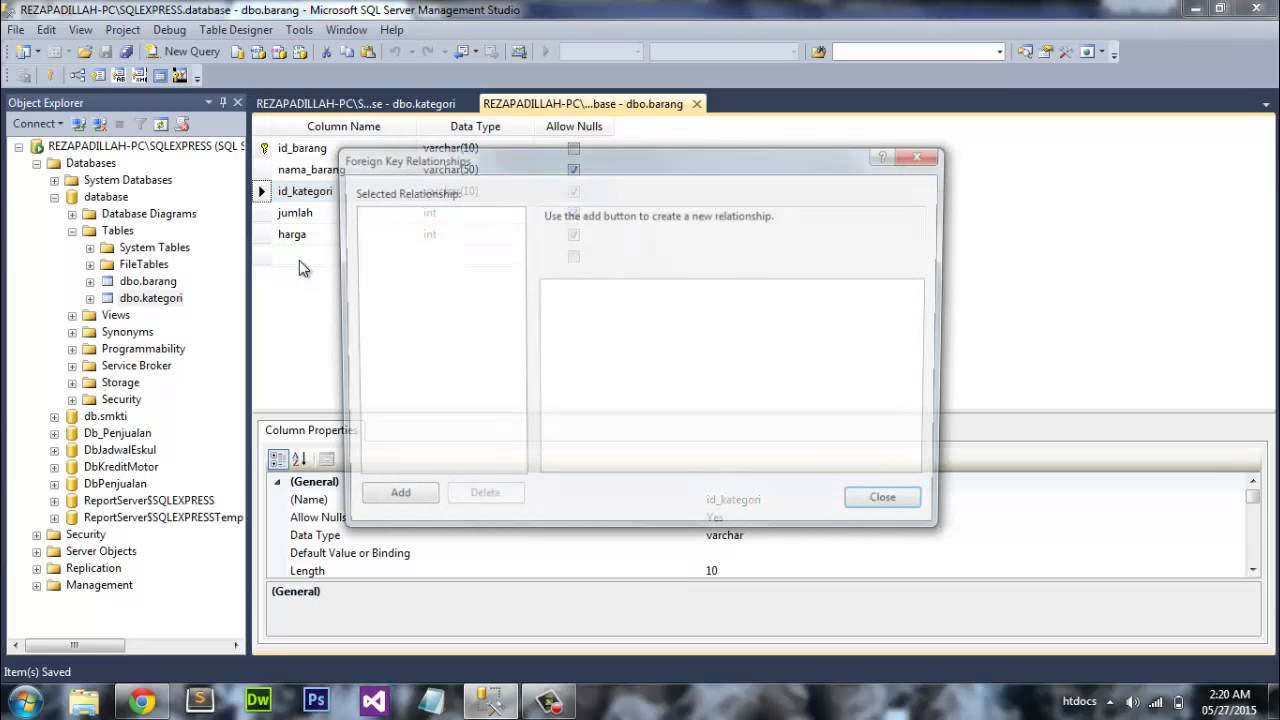Viewport: 1280px width, 720px height.
Task: Click the Cut scissors icon
Action: (x=326, y=52)
